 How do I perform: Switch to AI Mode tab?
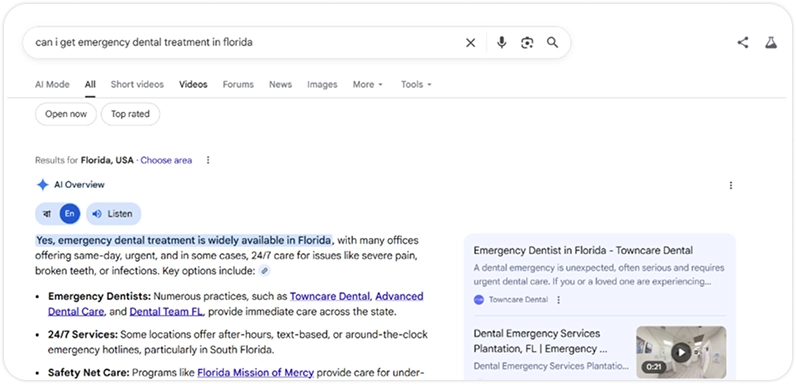(52, 85)
